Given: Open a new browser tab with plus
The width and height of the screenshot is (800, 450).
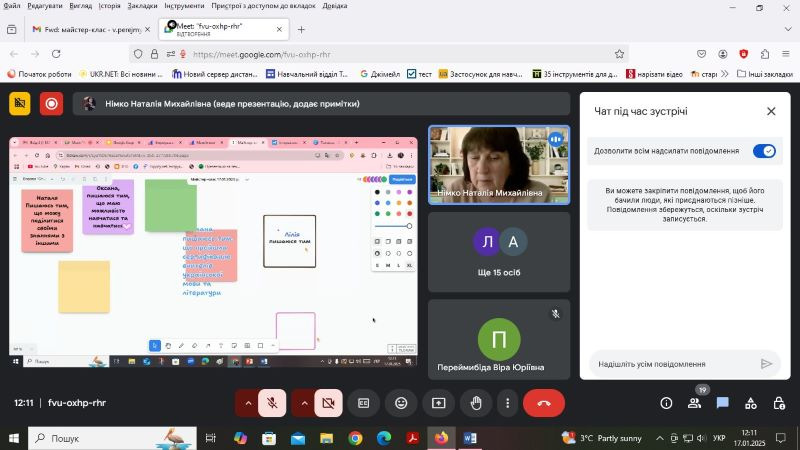Looking at the screenshot, I should tap(301, 30).
